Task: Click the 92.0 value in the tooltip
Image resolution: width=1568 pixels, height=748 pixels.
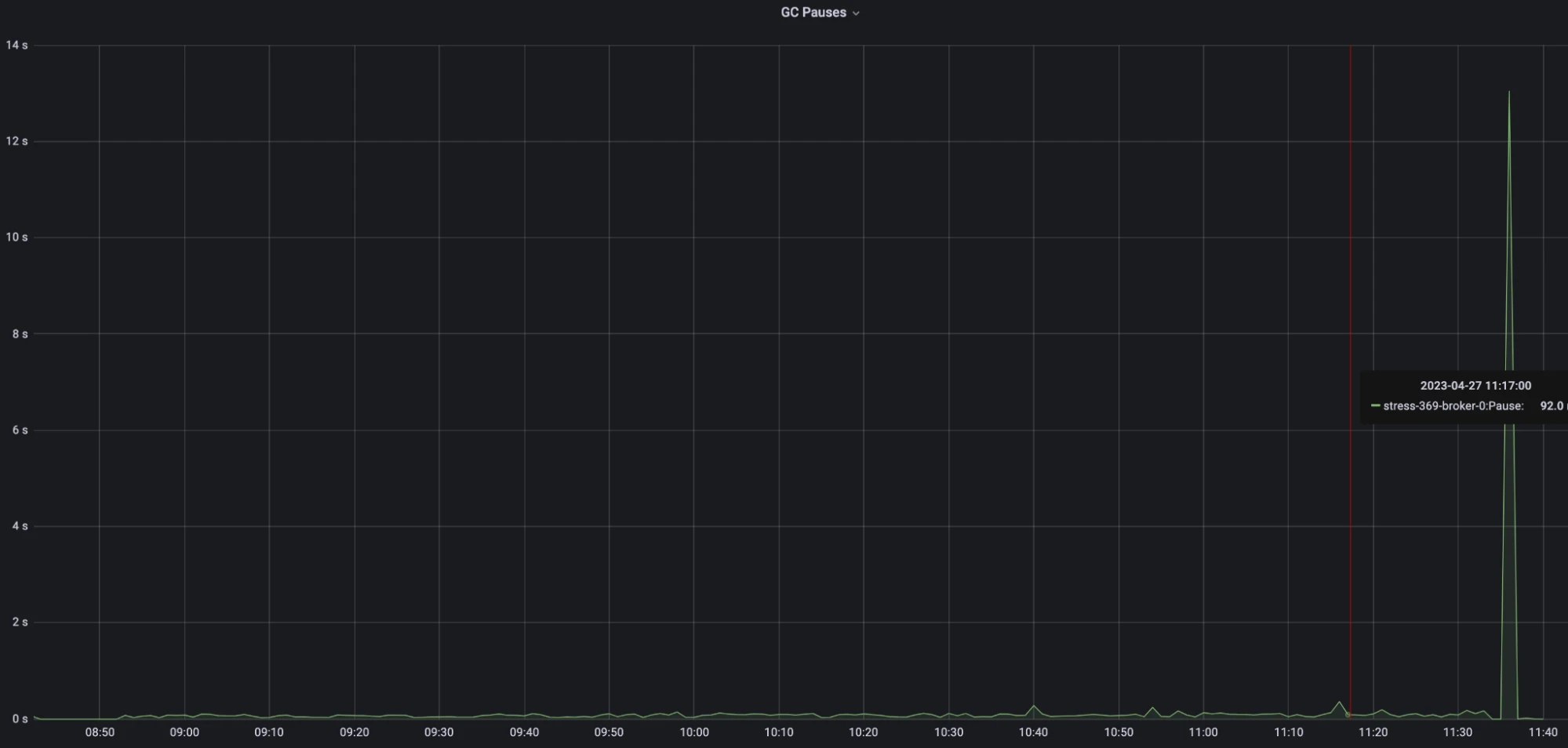Action: coord(1552,406)
